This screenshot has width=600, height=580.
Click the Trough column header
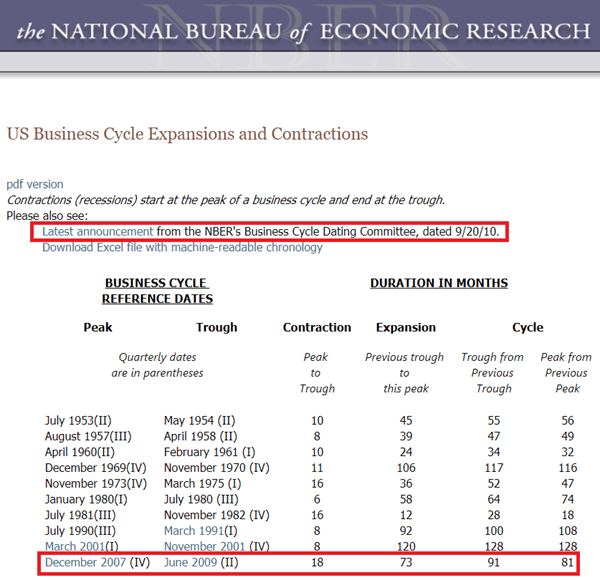click(217, 327)
